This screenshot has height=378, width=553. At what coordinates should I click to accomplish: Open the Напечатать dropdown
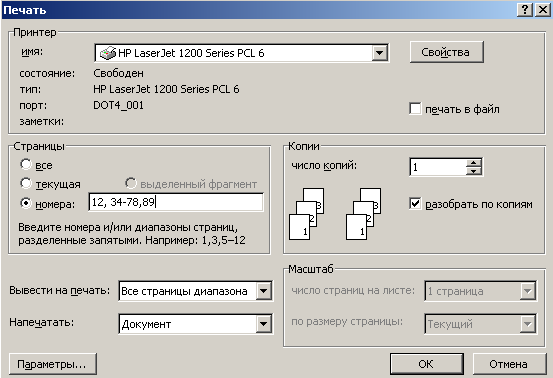pyautogui.click(x=263, y=324)
